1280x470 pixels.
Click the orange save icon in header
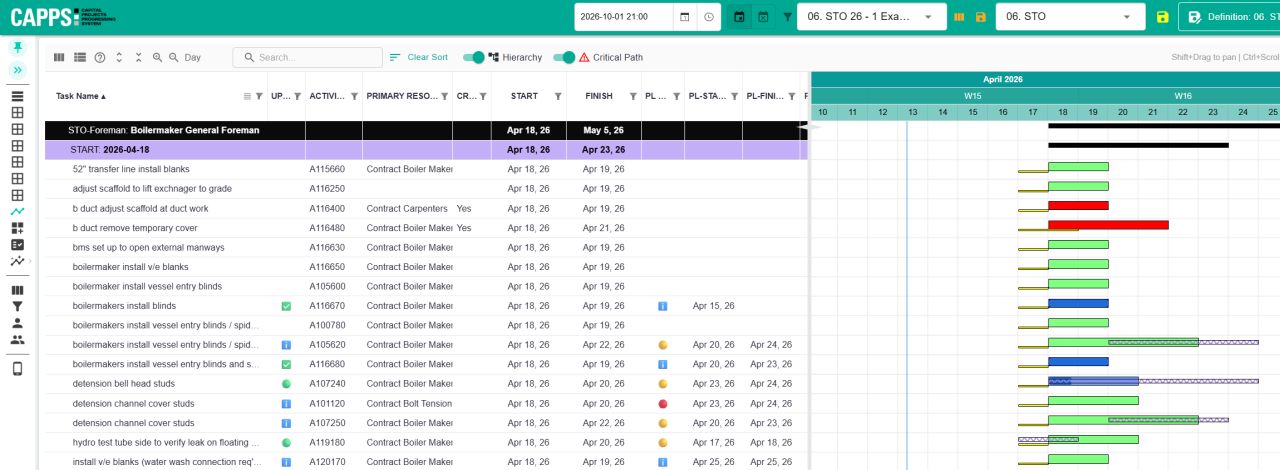click(x=981, y=17)
